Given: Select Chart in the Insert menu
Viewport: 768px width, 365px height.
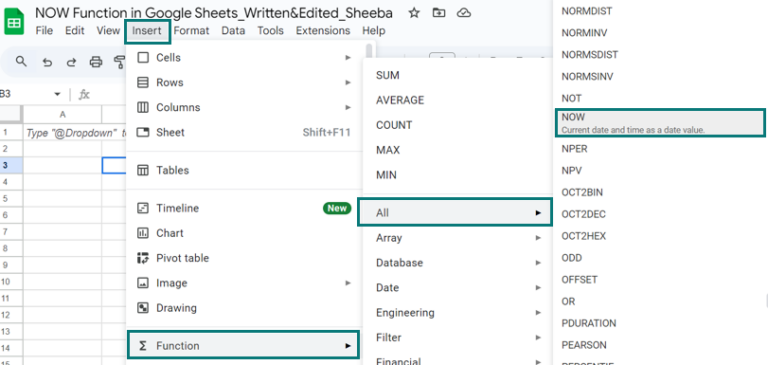Looking at the screenshot, I should pyautogui.click(x=244, y=233).
